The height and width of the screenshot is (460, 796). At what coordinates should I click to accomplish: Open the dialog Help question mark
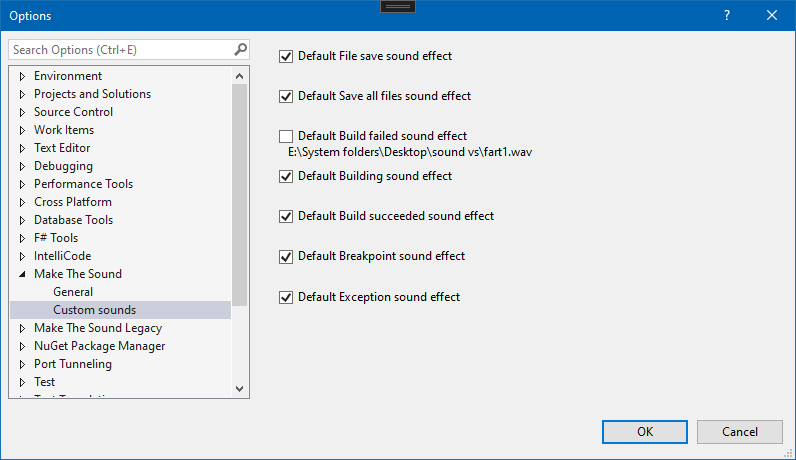pos(727,15)
